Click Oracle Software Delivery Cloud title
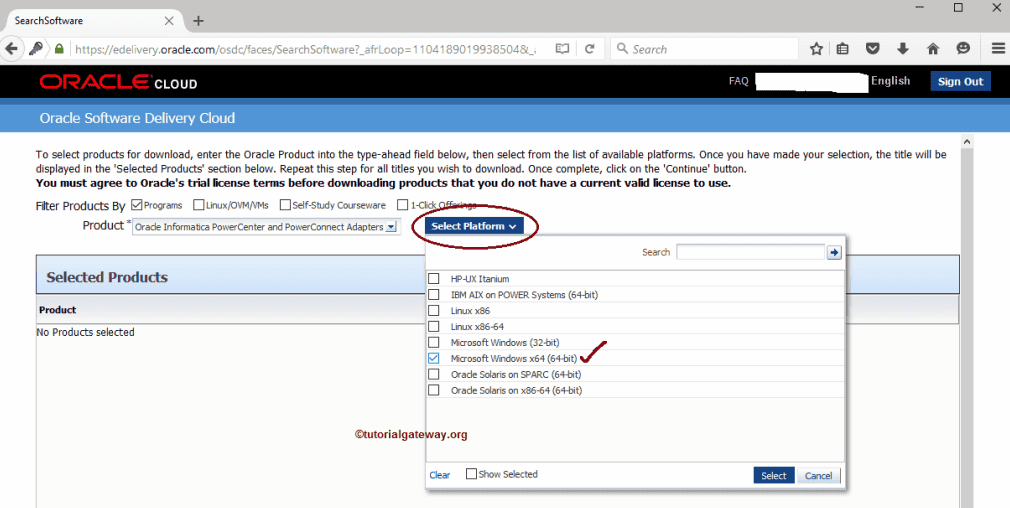The image size is (1010, 508). click(x=137, y=118)
